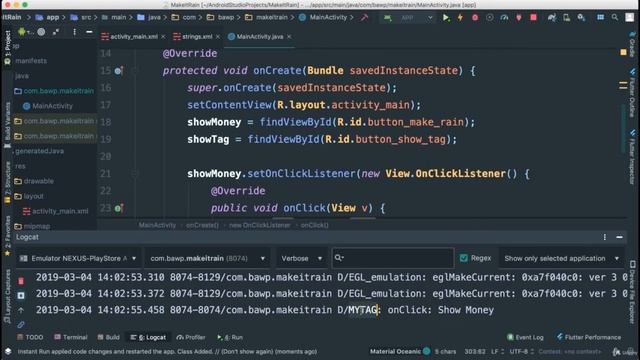
Task: Open the AVD Manager device icon
Action: coord(567,18)
